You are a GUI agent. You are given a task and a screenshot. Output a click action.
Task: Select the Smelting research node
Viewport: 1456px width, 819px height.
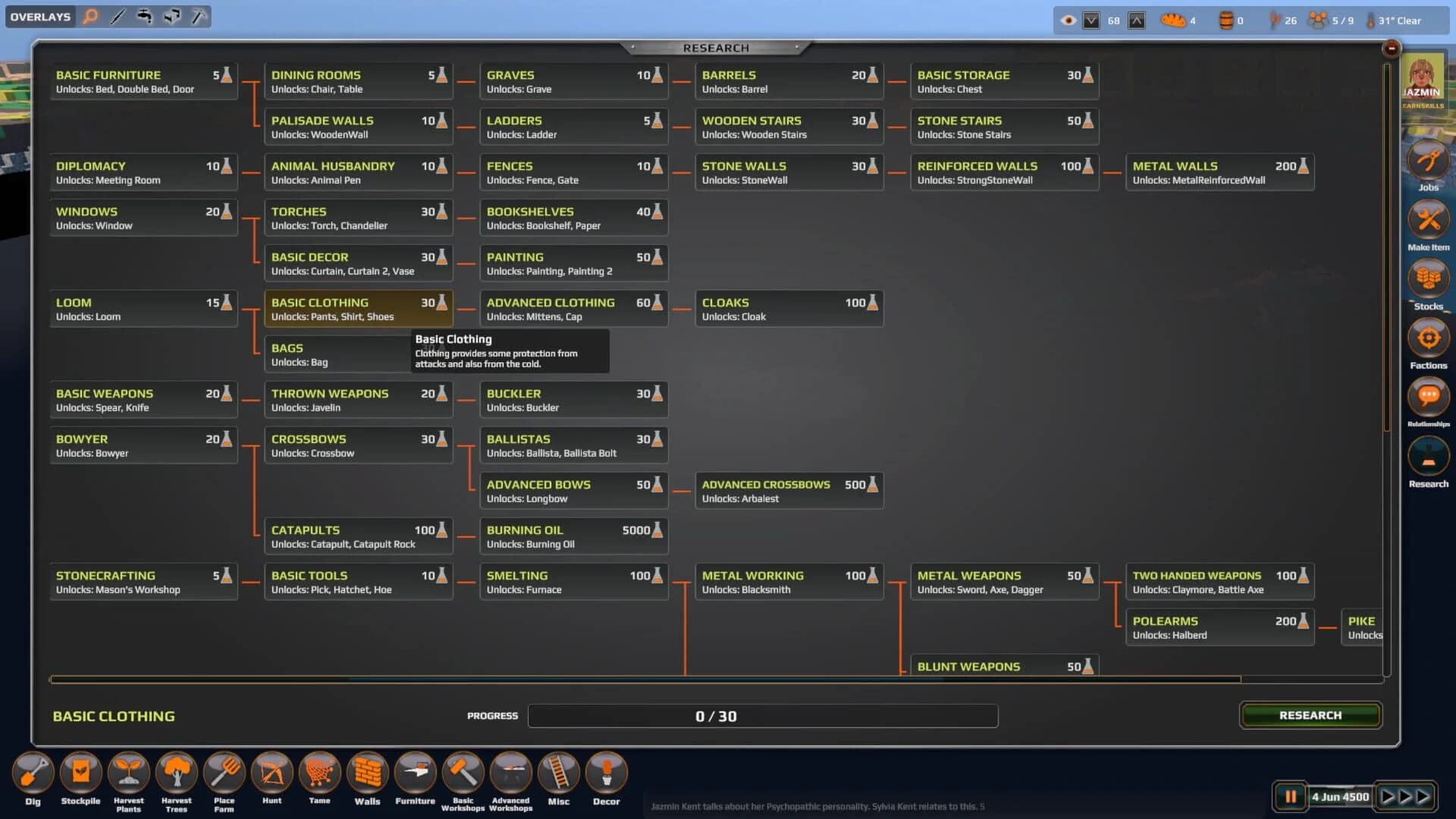(573, 581)
